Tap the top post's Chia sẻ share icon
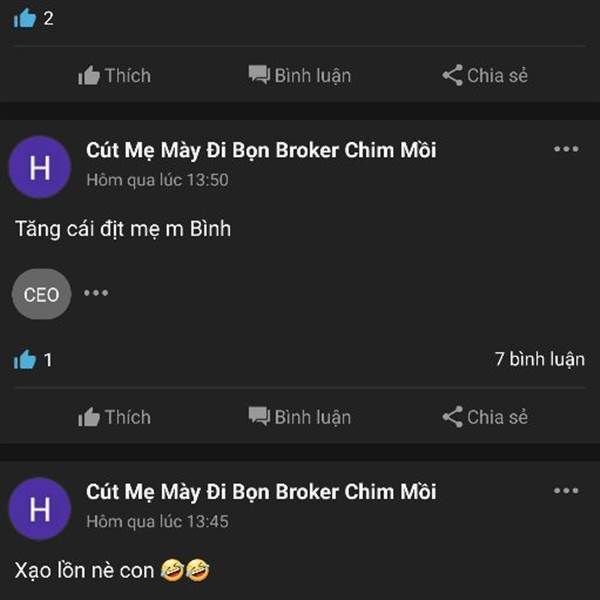Viewport: 600px width, 600px height. pyautogui.click(x=453, y=75)
